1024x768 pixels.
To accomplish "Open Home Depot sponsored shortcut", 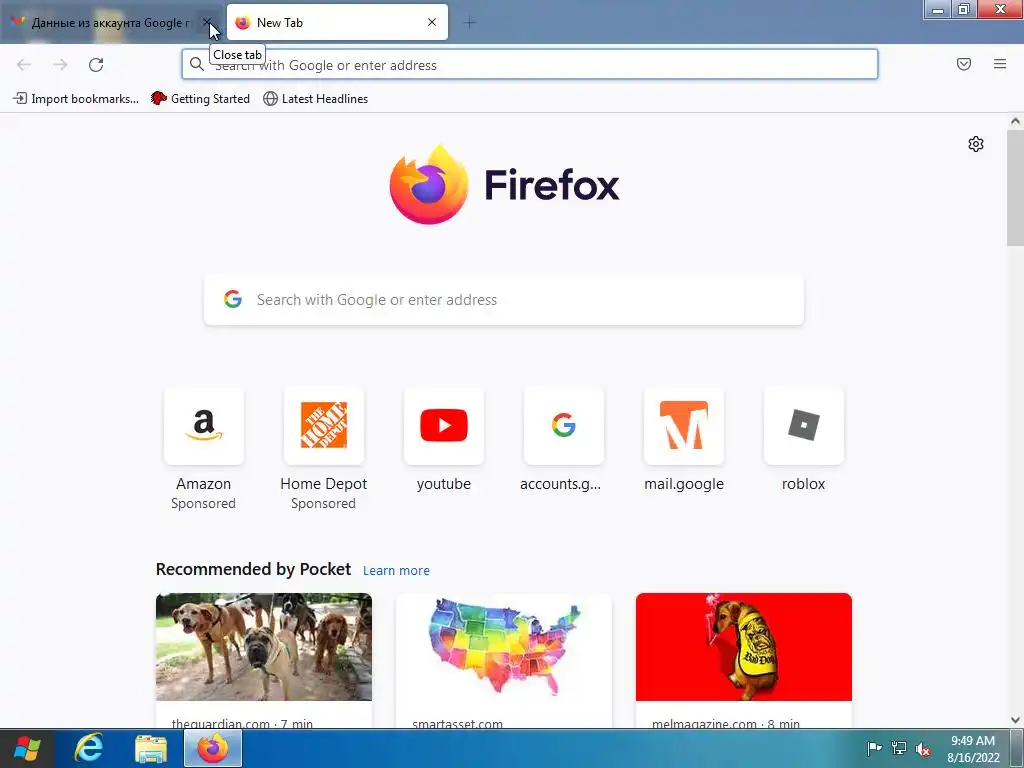I will coord(323,426).
